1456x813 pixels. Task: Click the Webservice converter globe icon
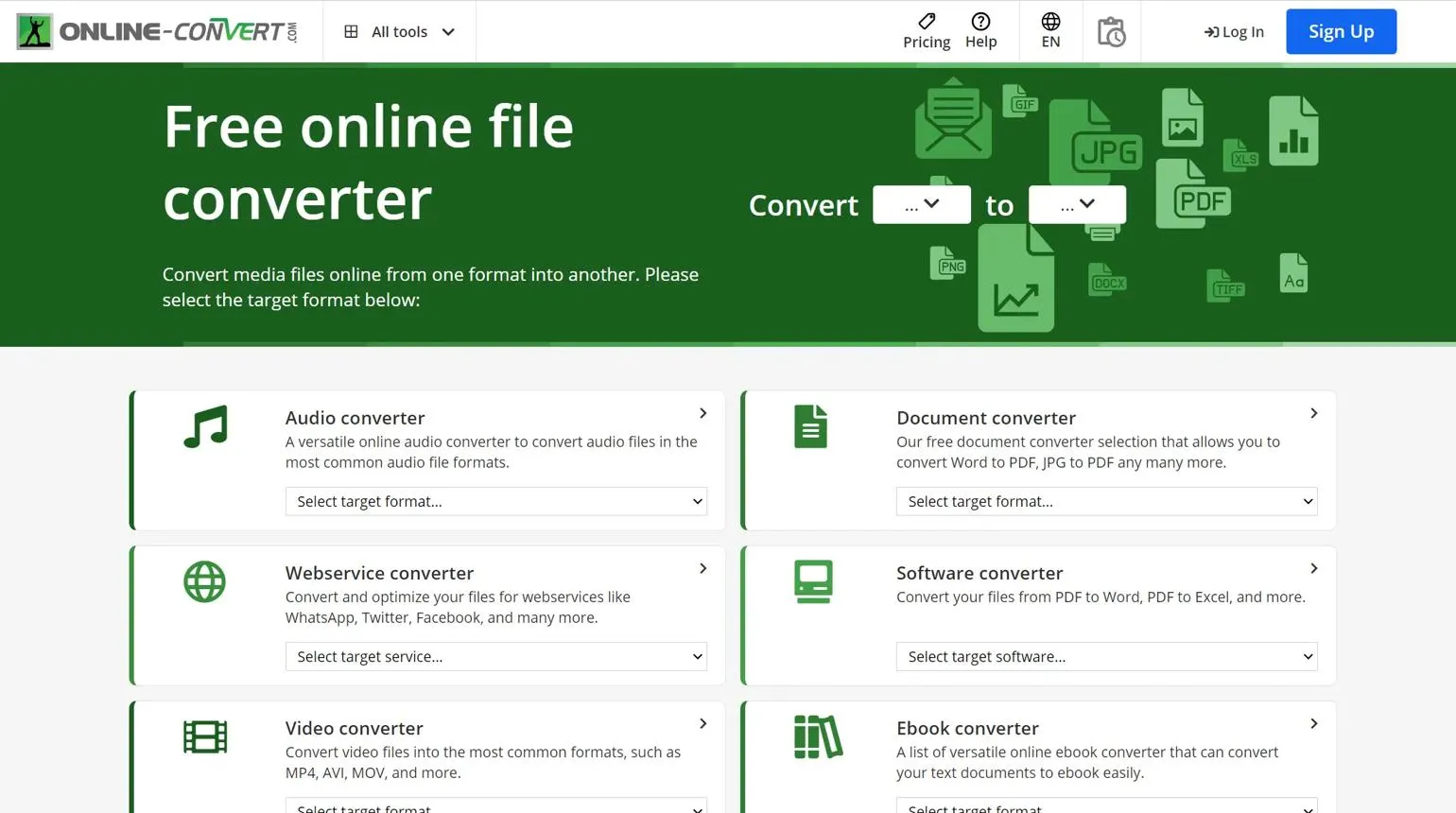(x=204, y=582)
